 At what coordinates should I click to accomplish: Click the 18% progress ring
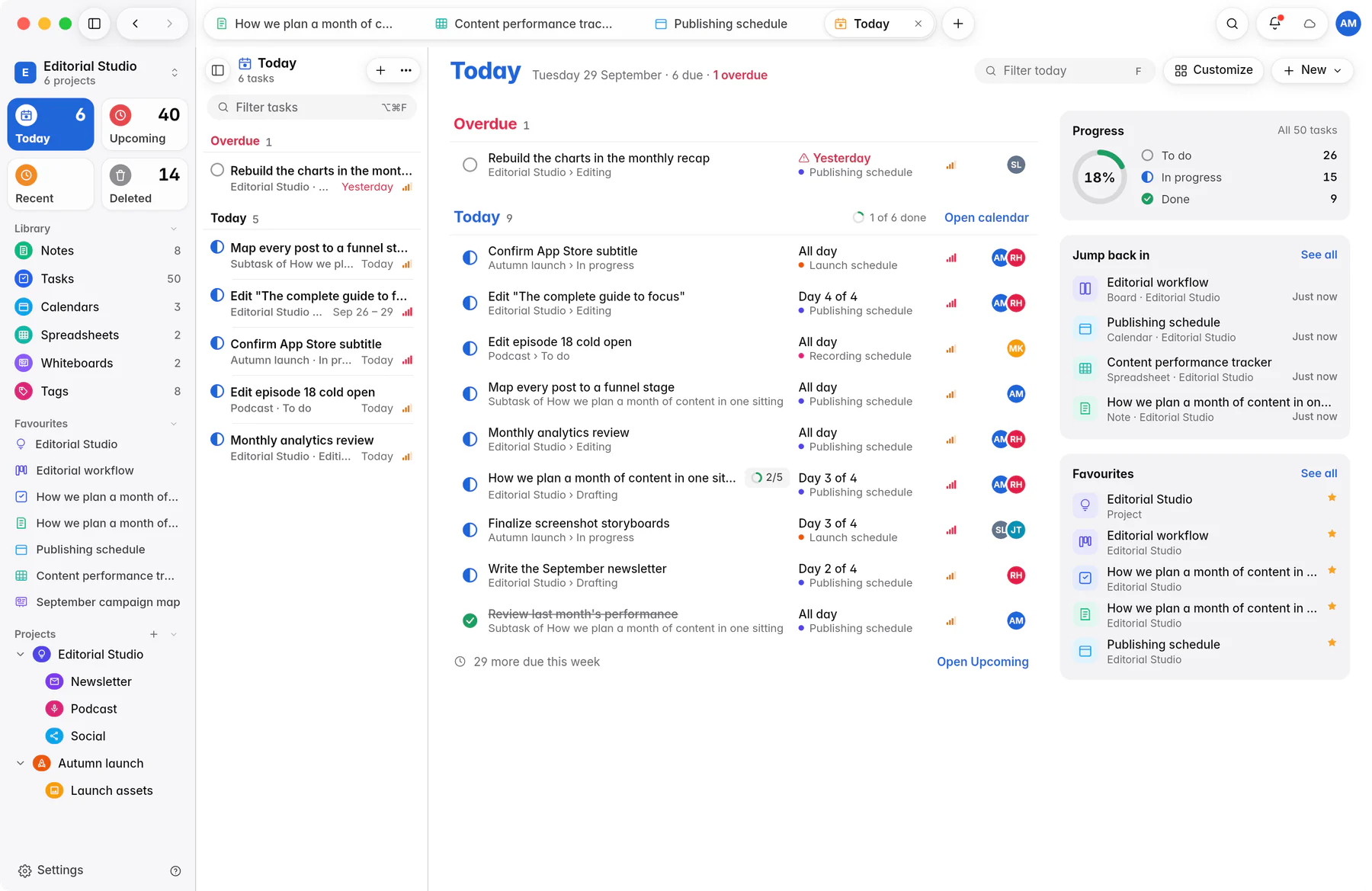(x=1099, y=177)
